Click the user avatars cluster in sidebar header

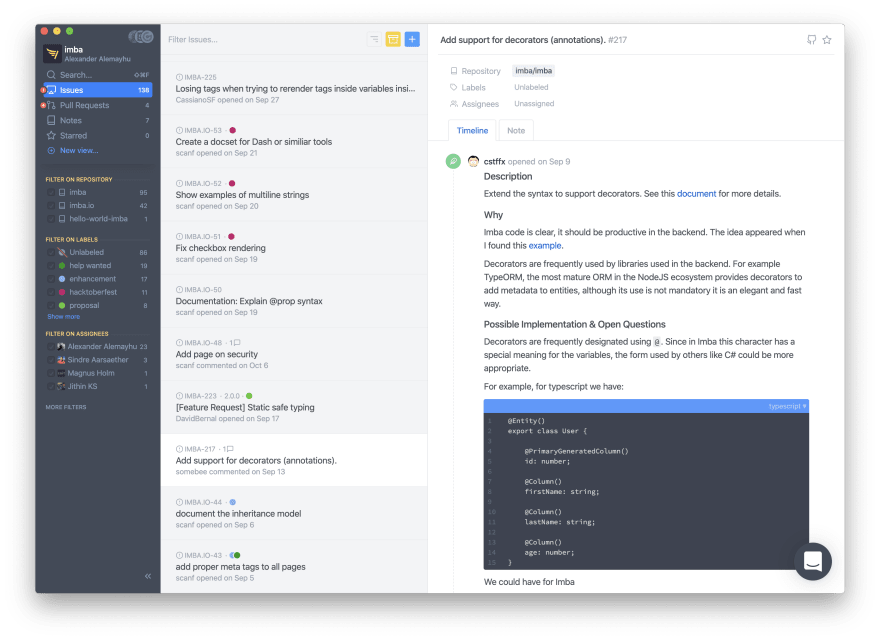click(141, 37)
